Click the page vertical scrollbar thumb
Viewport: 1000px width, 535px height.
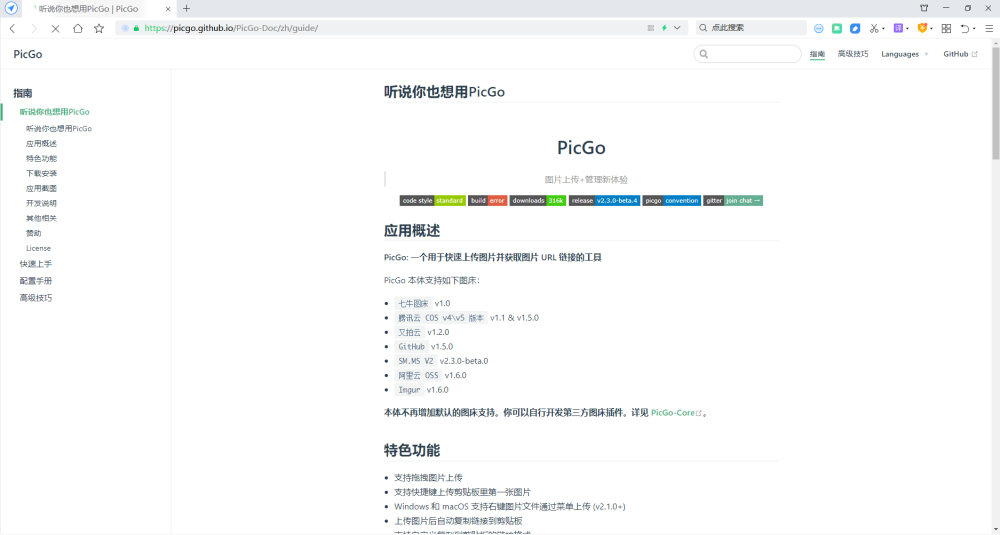[996, 102]
